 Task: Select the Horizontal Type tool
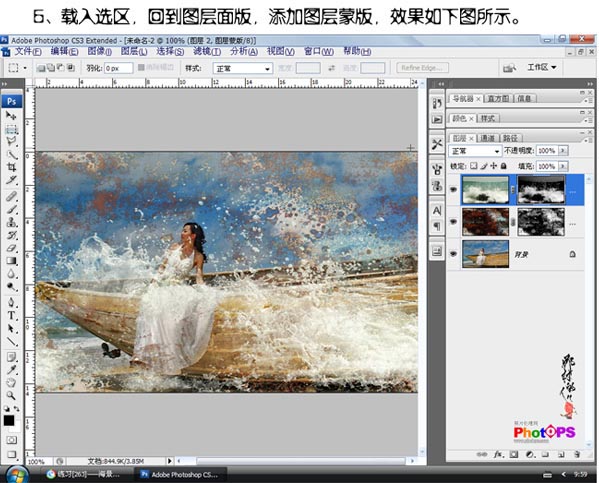(11, 315)
